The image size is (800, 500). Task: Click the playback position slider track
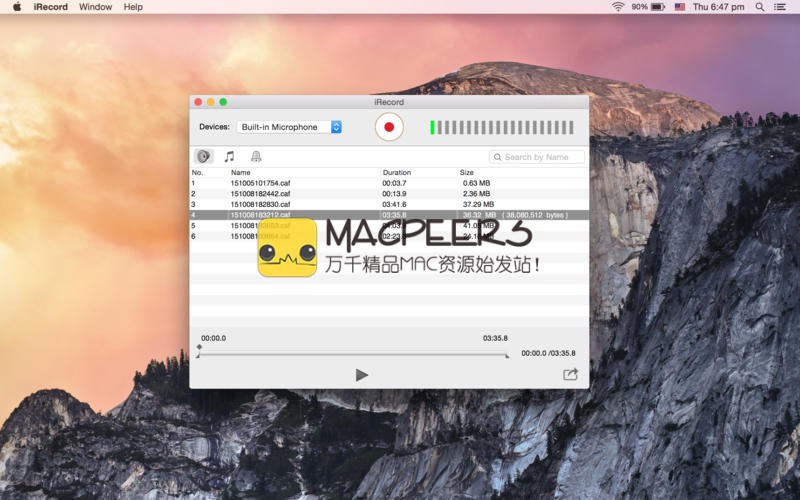pos(352,355)
